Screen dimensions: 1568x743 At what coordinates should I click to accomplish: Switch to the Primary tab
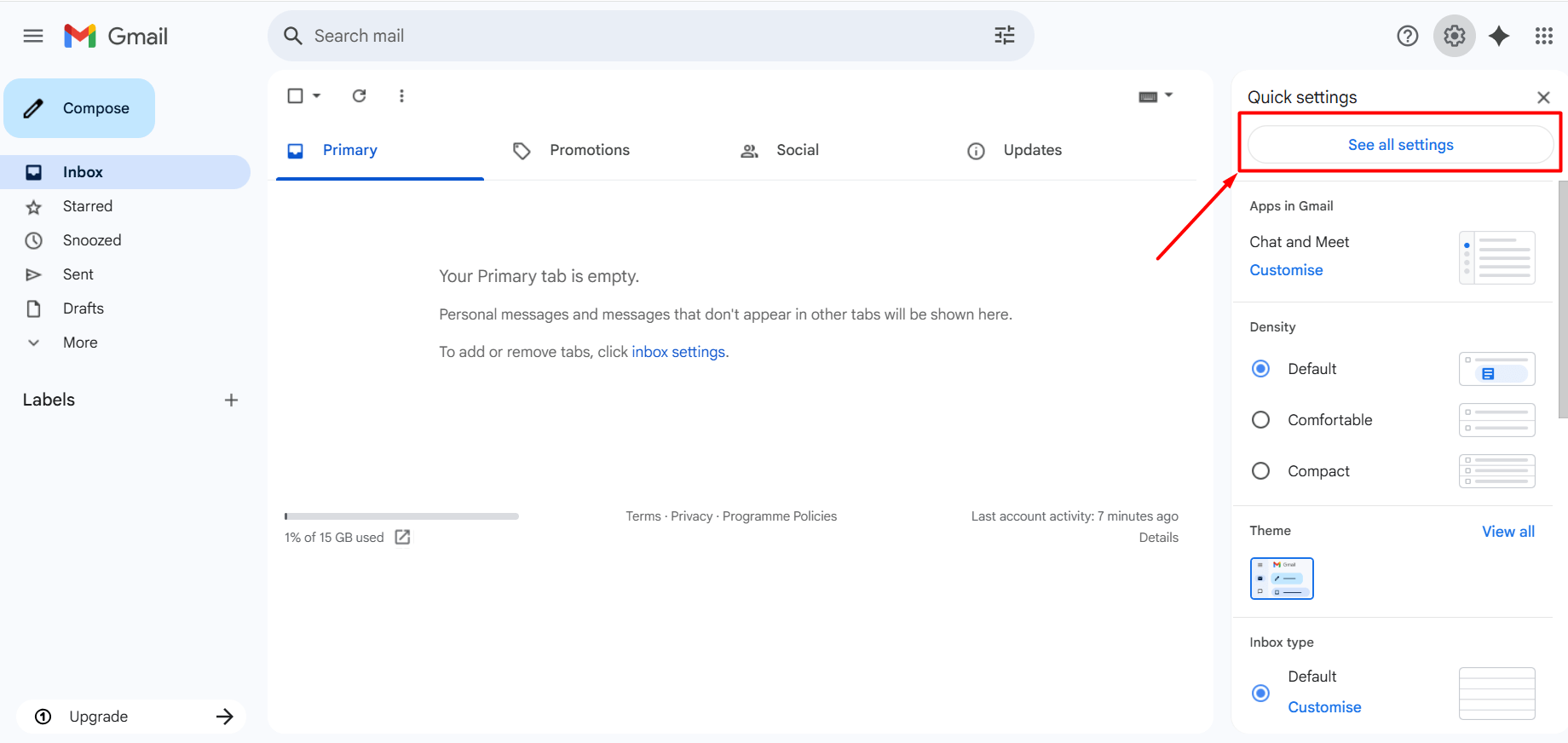tap(380, 150)
